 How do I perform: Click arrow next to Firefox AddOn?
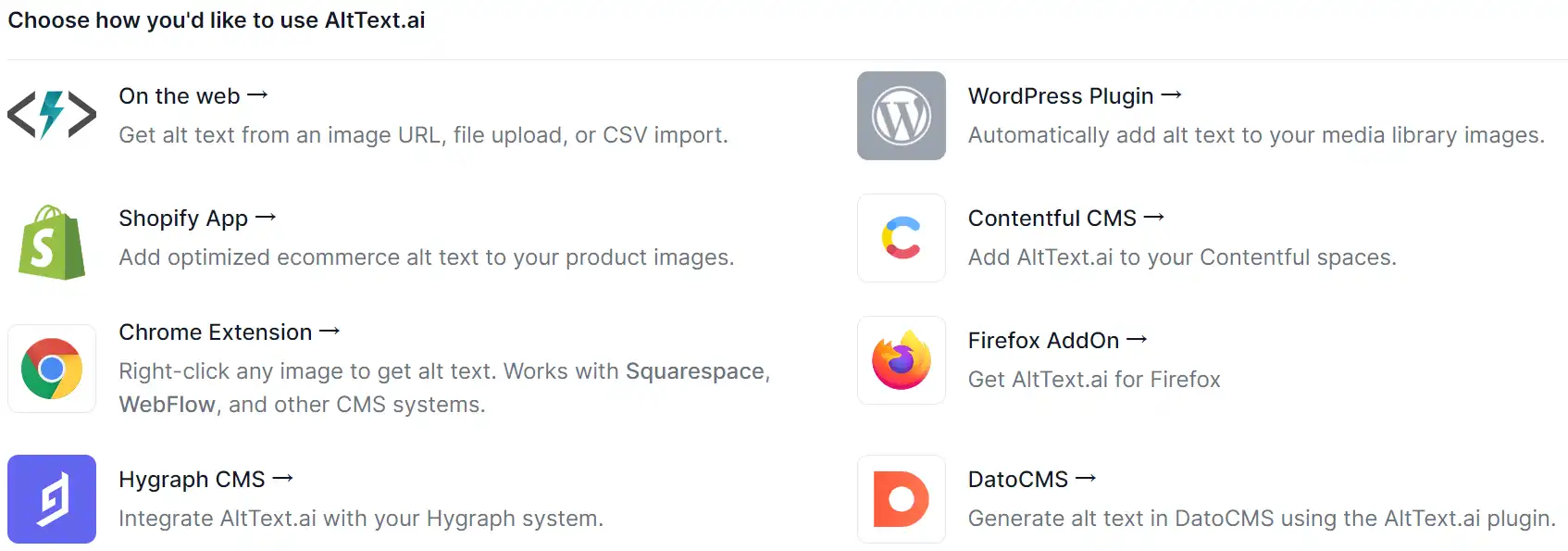point(1138,340)
